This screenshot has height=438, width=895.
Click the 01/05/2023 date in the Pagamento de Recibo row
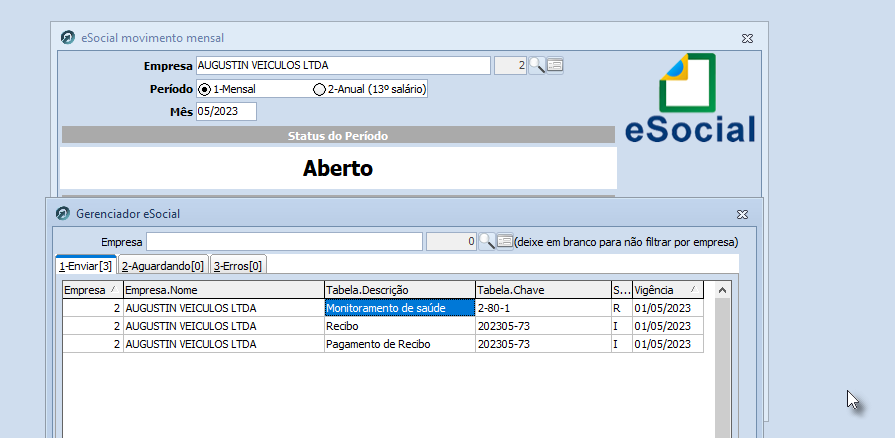667,344
